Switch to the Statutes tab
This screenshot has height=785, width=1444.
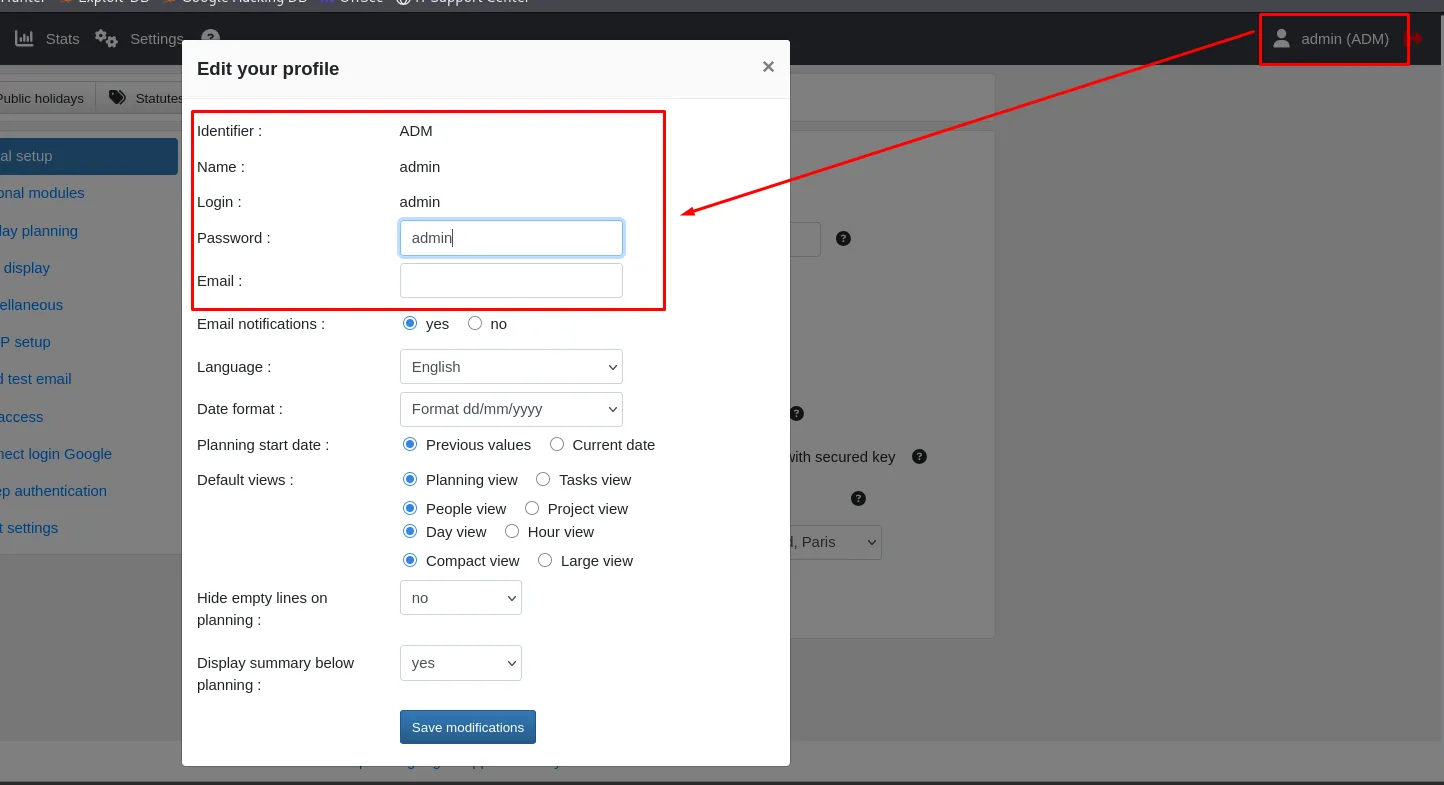pyautogui.click(x=140, y=98)
